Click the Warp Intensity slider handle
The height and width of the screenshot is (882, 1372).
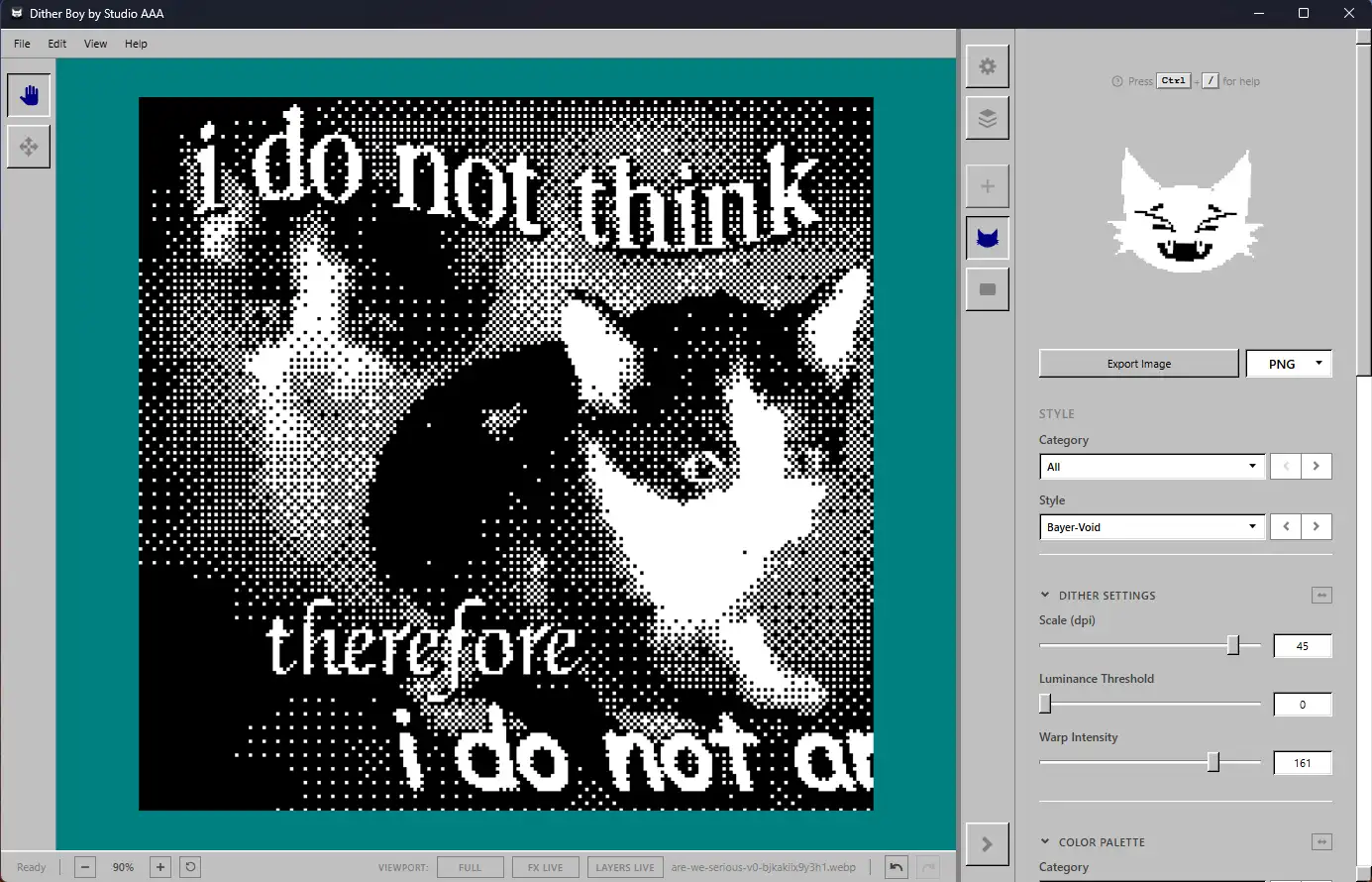1214,762
